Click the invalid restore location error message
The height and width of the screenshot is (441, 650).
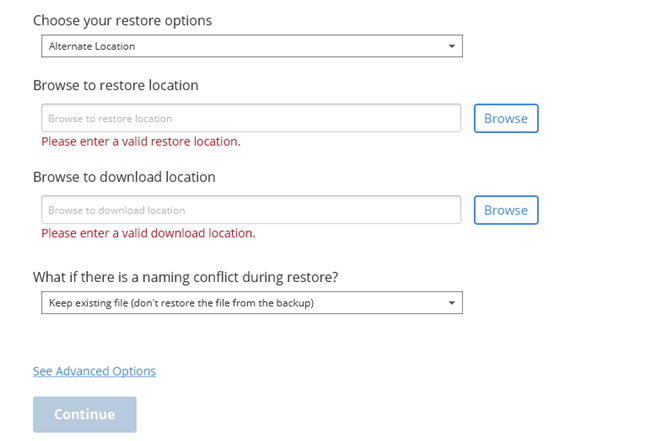(140, 141)
